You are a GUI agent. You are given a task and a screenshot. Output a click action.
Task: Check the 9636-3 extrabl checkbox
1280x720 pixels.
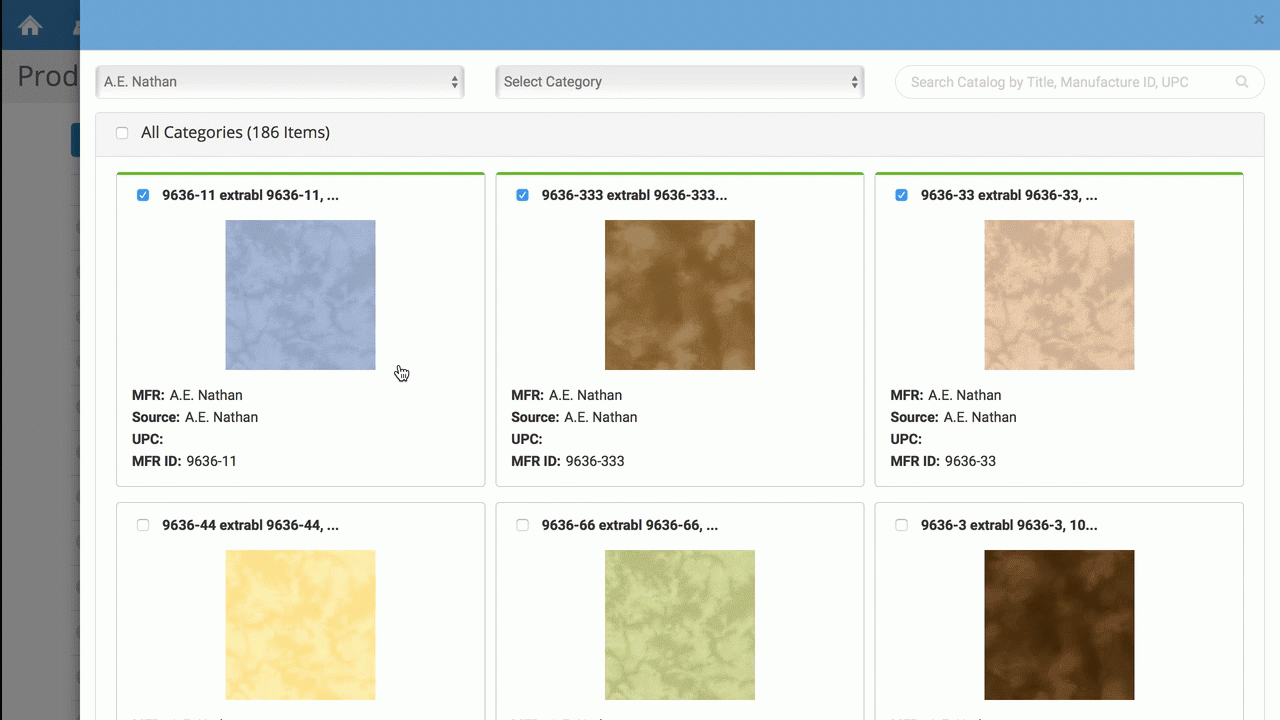pos(901,525)
